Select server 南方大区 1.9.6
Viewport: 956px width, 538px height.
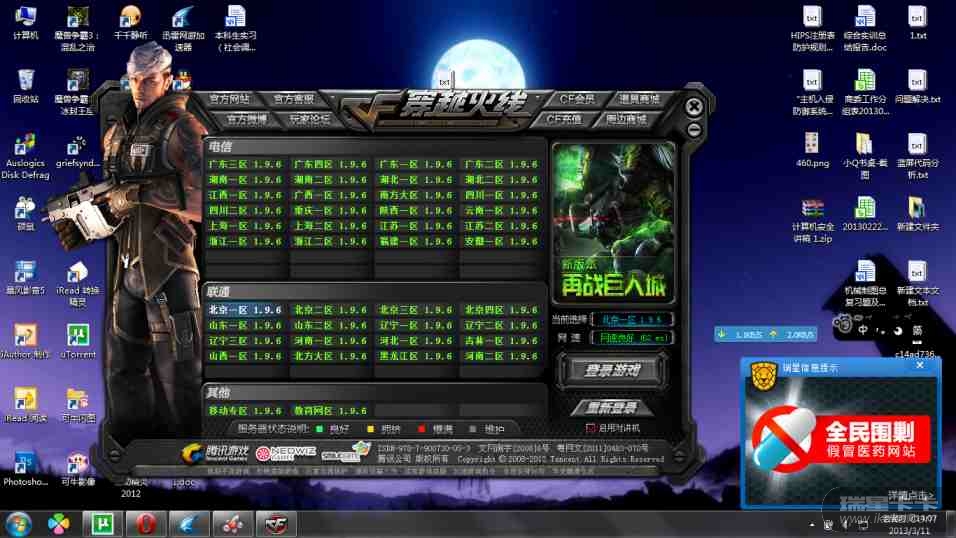416,196
